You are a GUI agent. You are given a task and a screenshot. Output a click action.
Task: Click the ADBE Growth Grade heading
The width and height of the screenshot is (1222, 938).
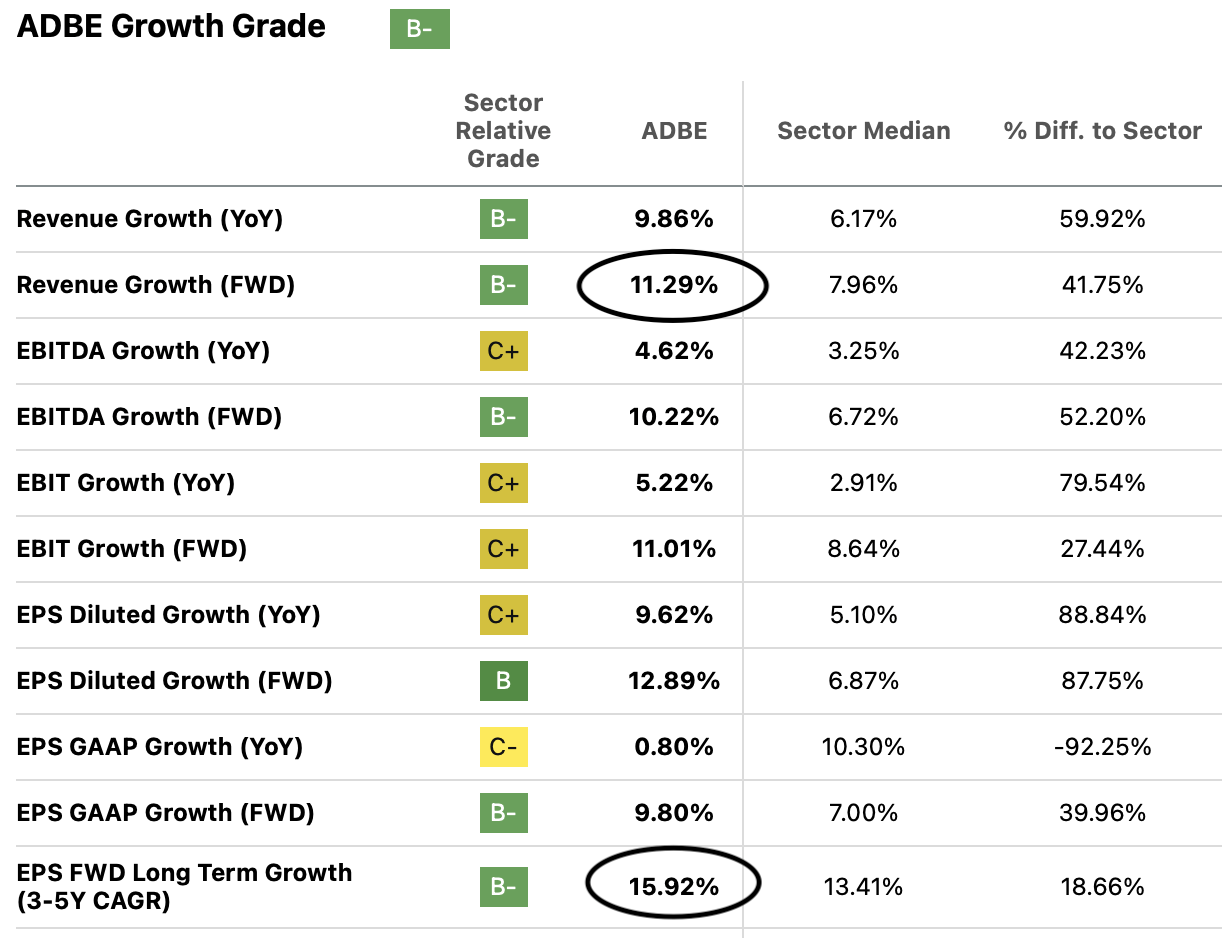(171, 27)
